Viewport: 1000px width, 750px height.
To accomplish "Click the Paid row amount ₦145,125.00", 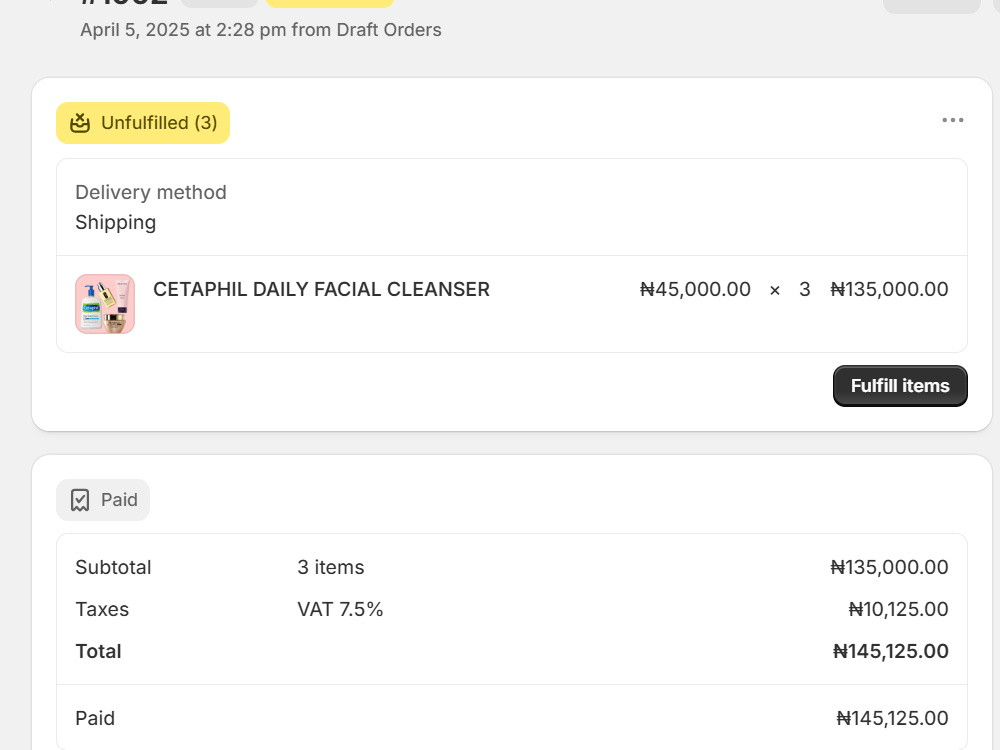I will 892,718.
